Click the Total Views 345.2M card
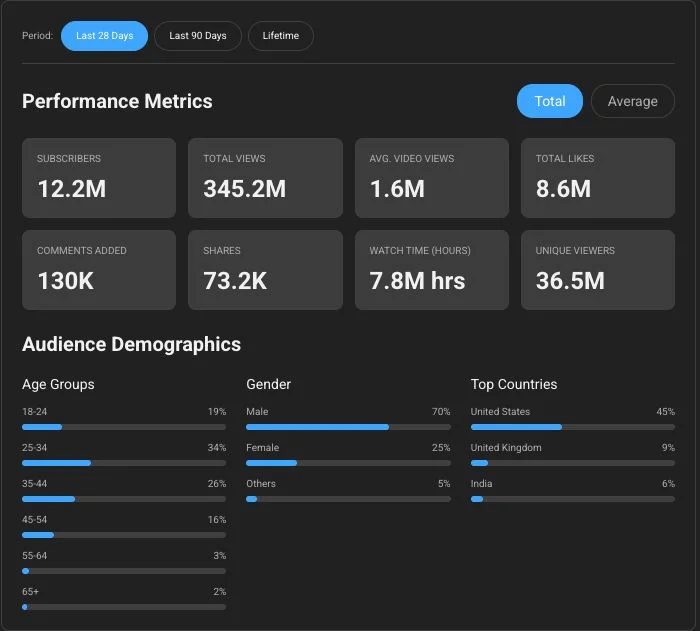The height and width of the screenshot is (631, 700). click(265, 178)
